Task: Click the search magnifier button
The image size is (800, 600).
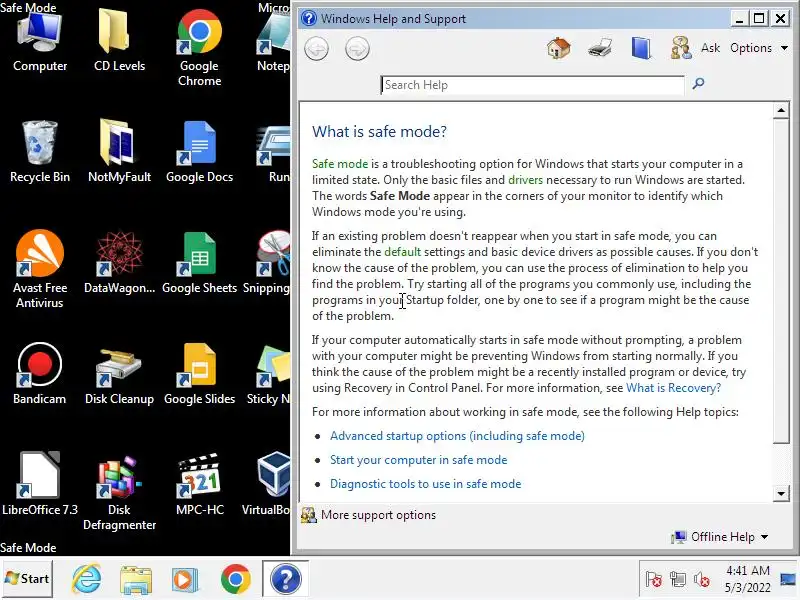Action: pyautogui.click(x=698, y=83)
